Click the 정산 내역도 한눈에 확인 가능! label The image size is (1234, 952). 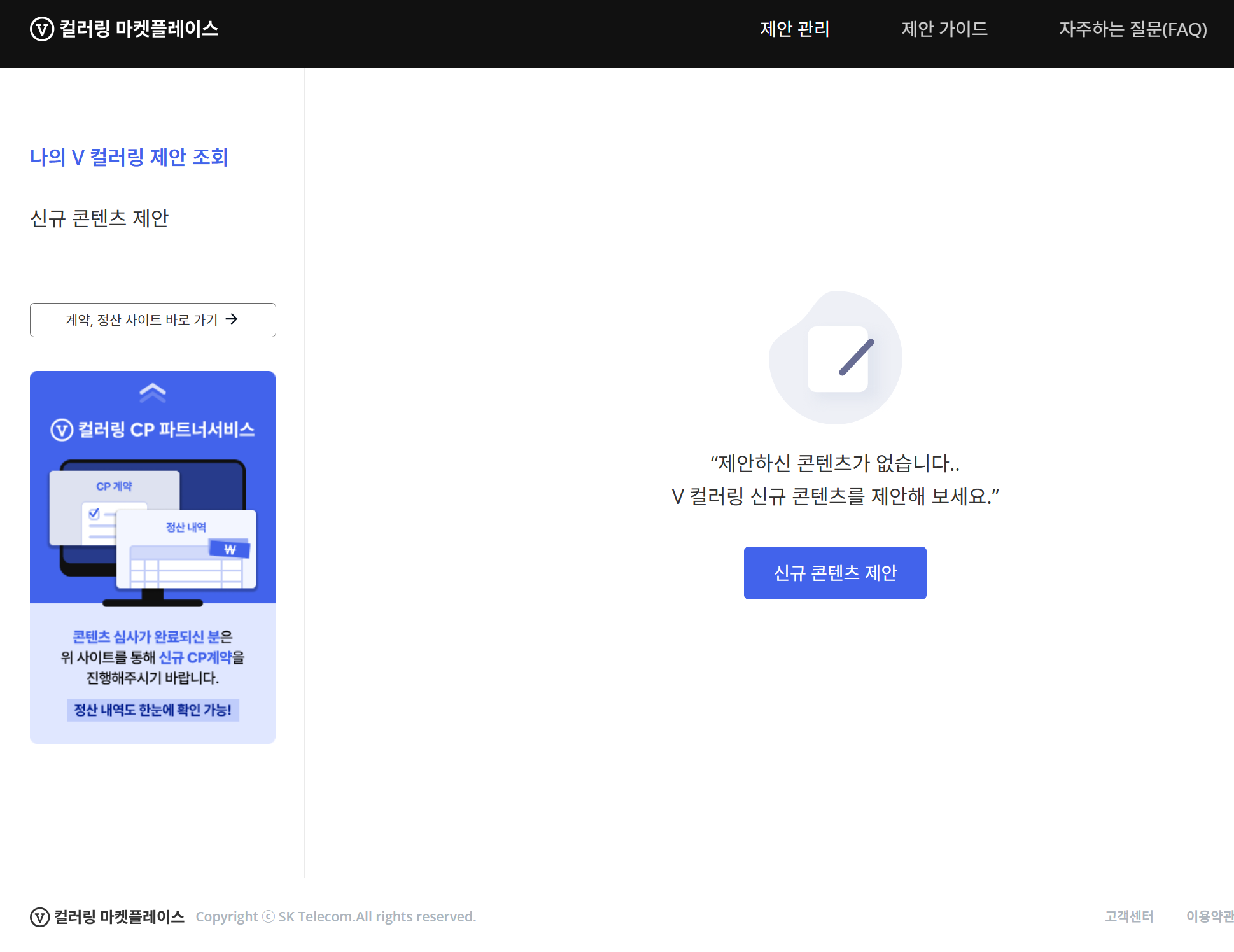tap(153, 710)
